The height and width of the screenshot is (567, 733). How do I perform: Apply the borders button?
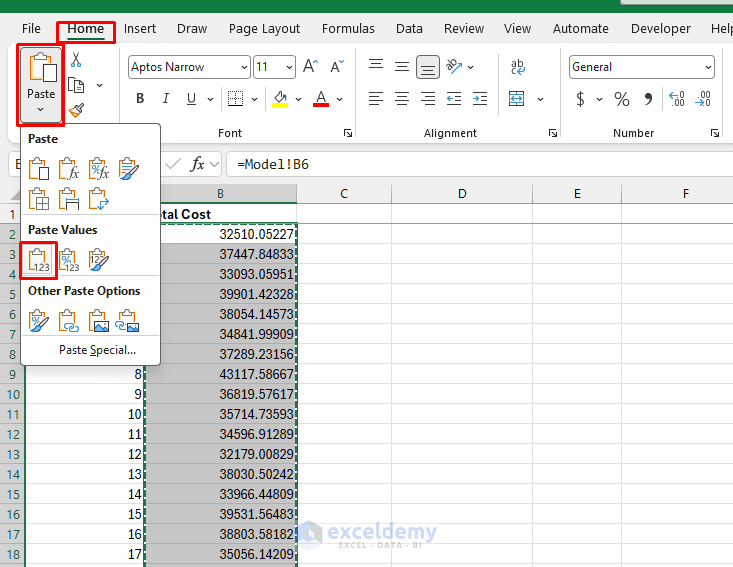click(236, 99)
